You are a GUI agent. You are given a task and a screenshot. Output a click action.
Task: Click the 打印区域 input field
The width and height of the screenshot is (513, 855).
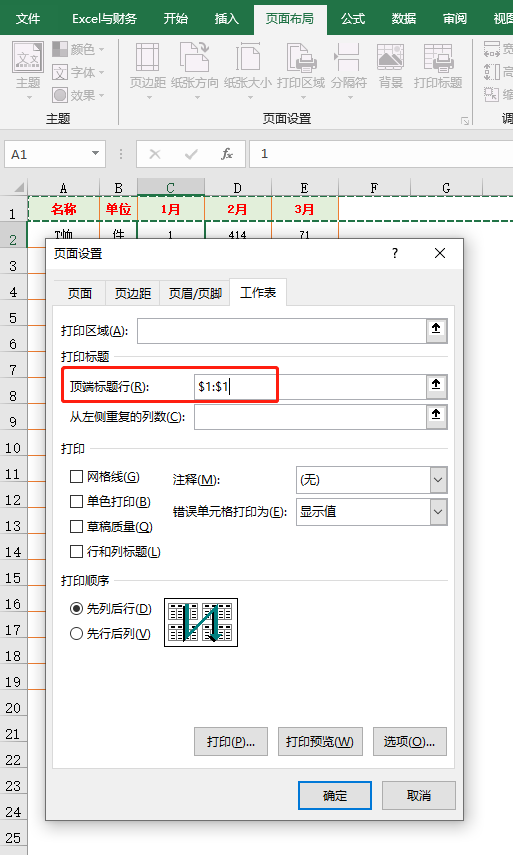281,330
